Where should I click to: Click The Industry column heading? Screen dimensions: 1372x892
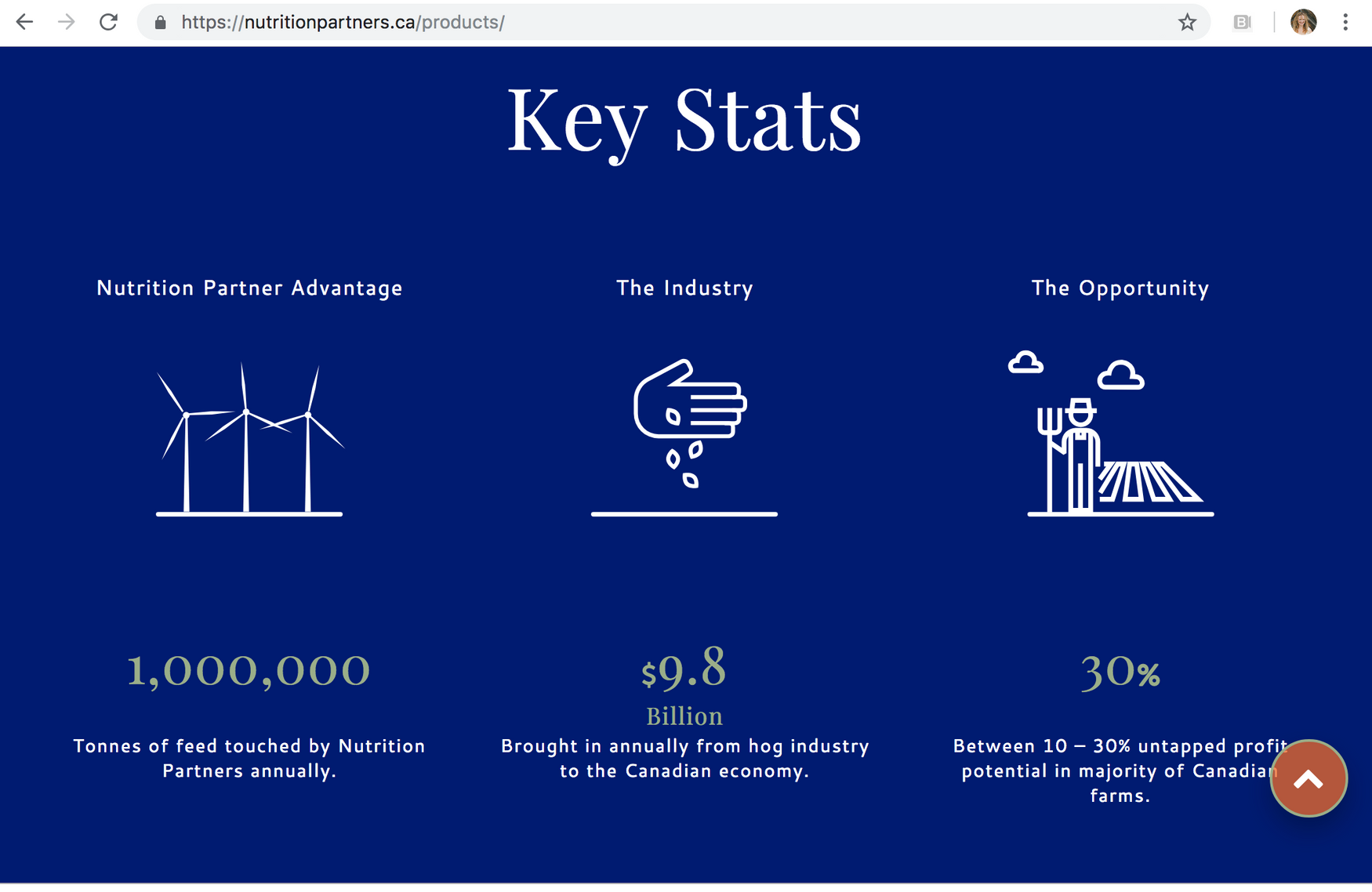pos(684,288)
